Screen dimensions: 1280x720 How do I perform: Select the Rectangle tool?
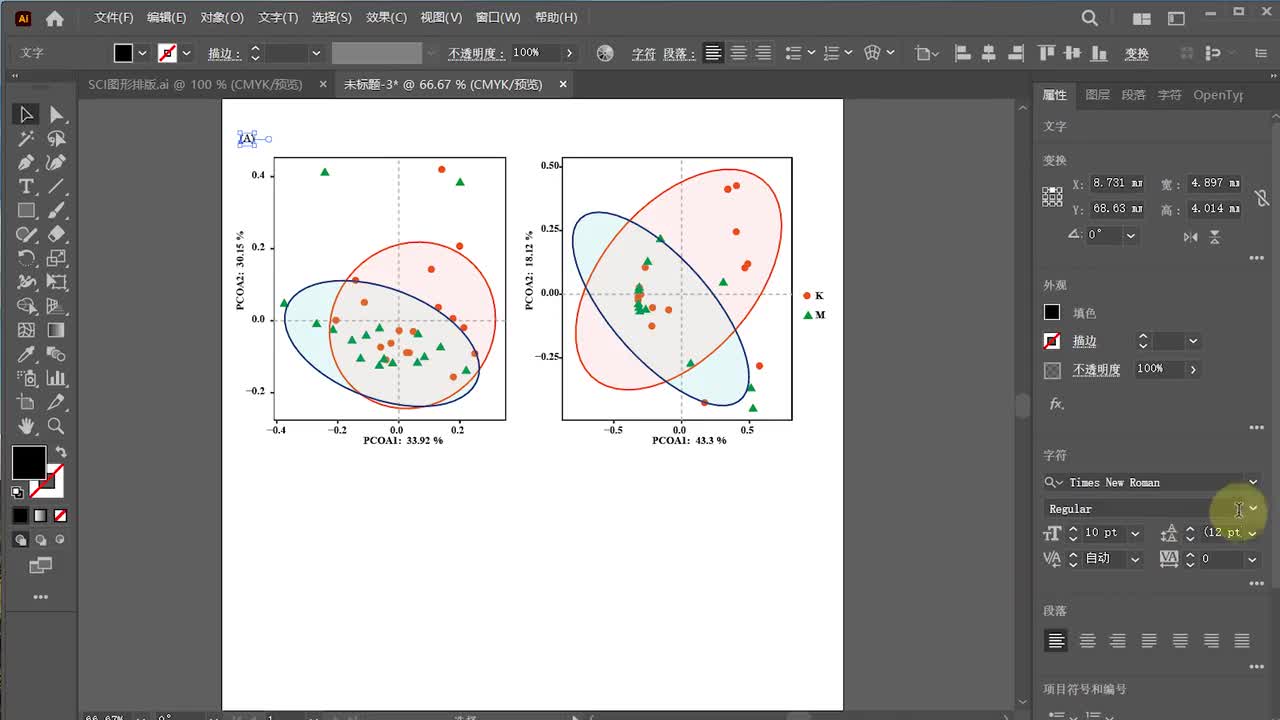[x=26, y=211]
